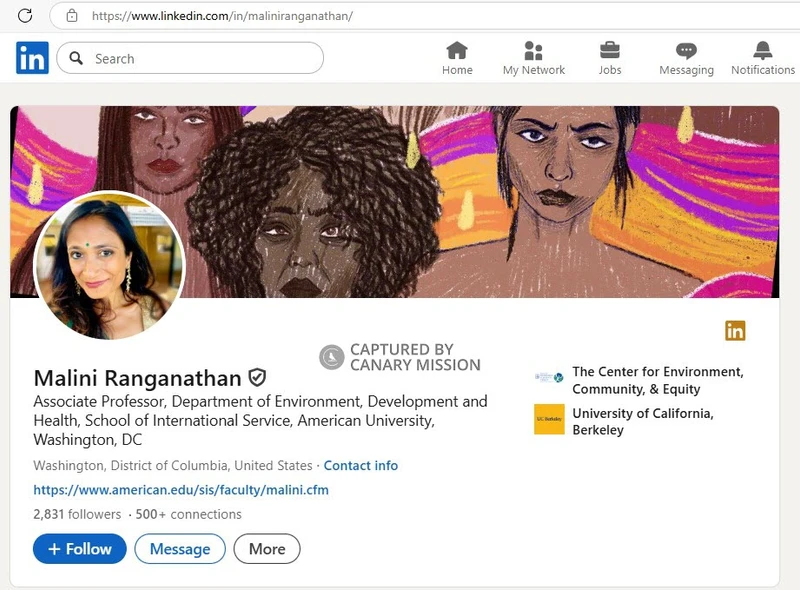
Task: Select the LinkedIn profile URL in address bar
Action: tap(222, 16)
